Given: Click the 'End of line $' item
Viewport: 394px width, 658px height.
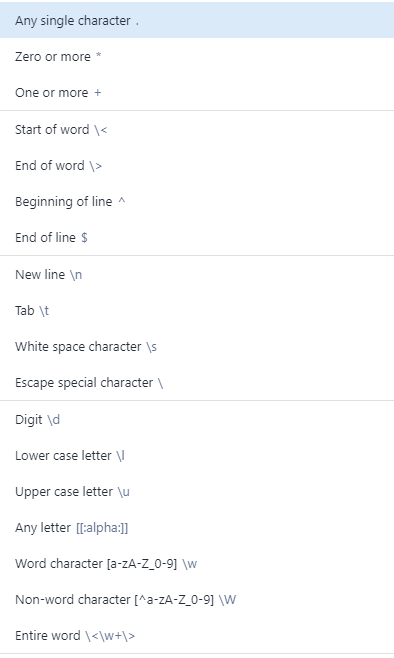Looking at the screenshot, I should click(197, 238).
